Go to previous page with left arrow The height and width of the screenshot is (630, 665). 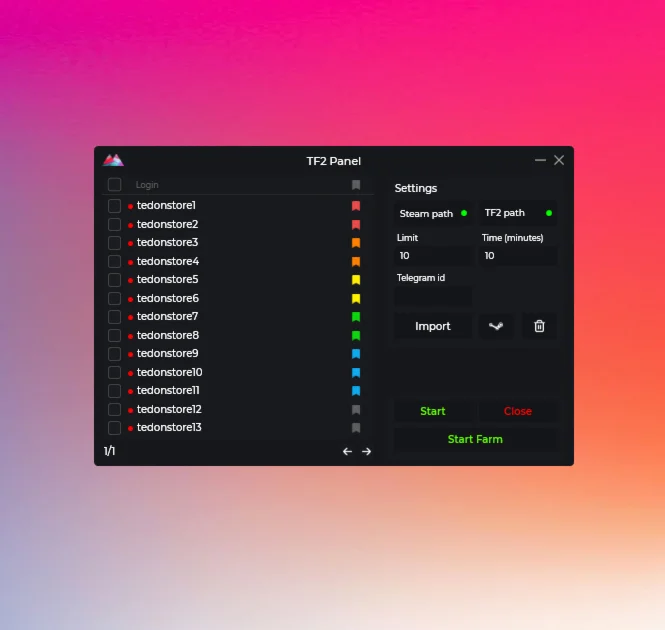347,451
